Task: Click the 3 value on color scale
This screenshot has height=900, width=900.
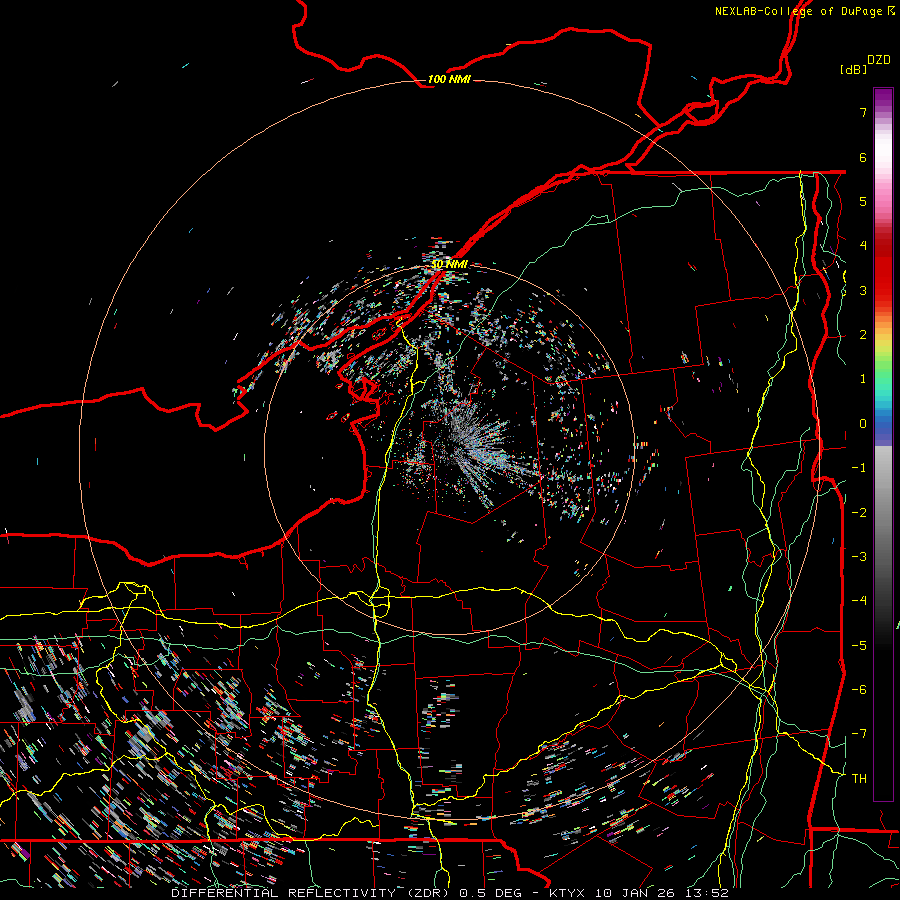Action: (x=863, y=290)
